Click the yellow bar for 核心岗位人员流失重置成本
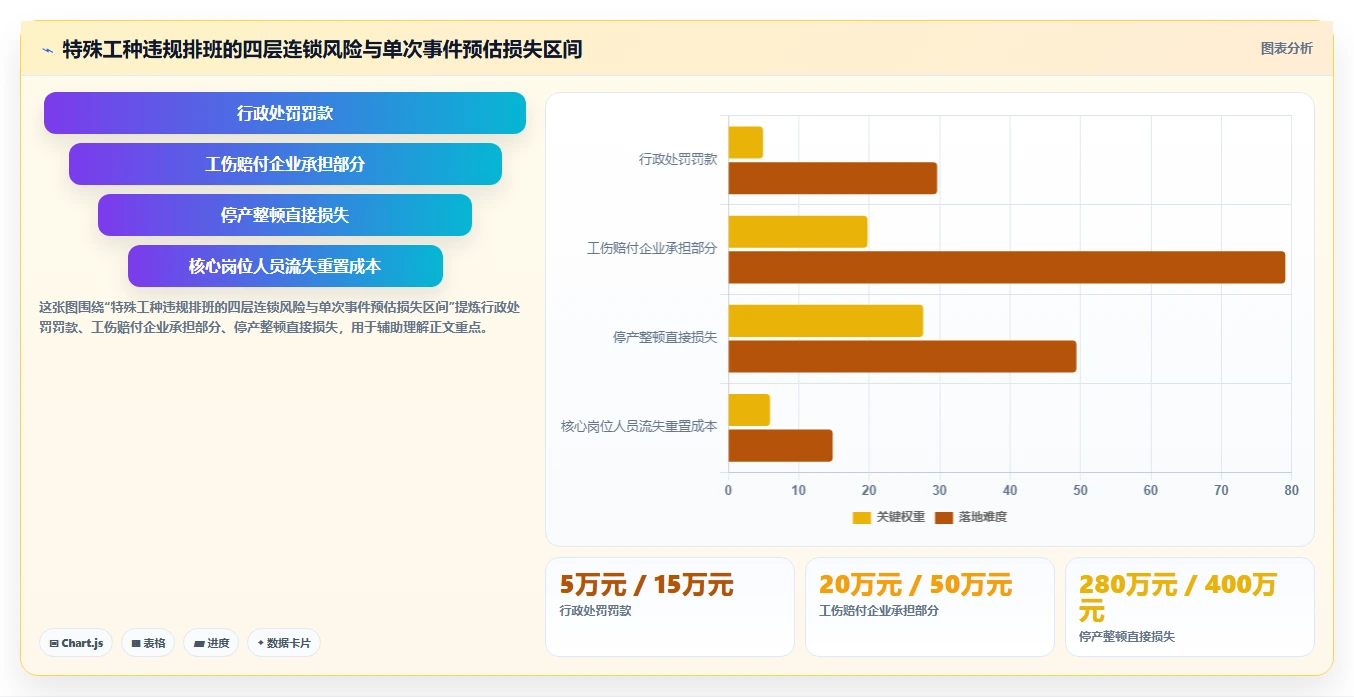 click(749, 410)
